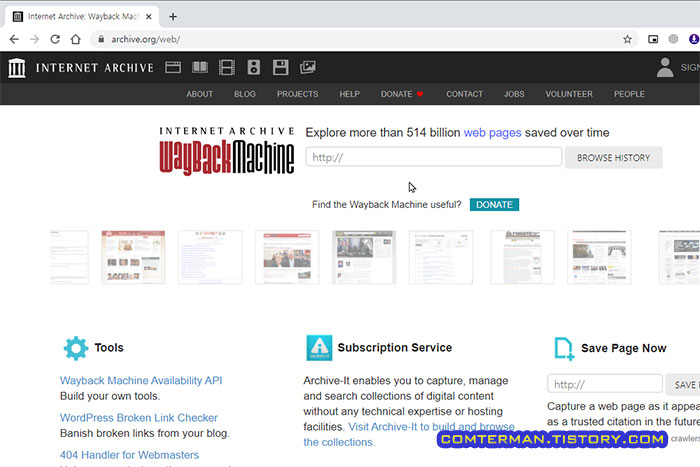Open the PROJECTS menu item
Image resolution: width=700 pixels, height=467 pixels.
point(297,94)
